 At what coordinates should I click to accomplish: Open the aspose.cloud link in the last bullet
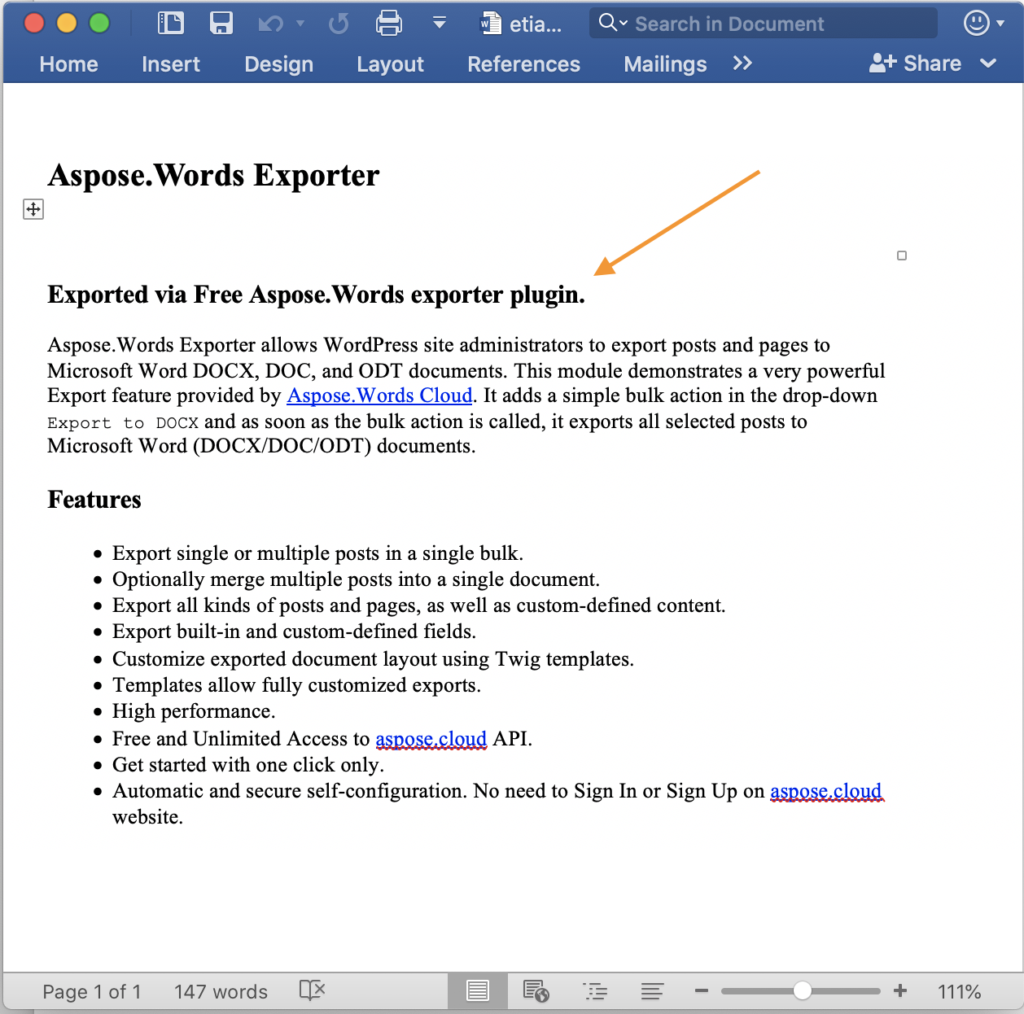click(826, 791)
